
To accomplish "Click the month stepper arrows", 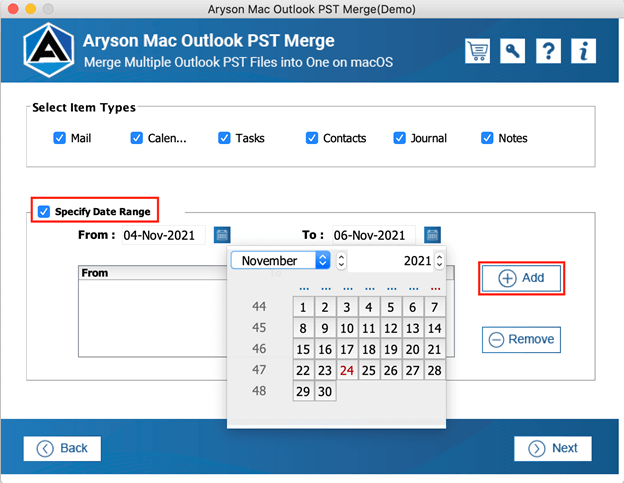I will [x=341, y=261].
